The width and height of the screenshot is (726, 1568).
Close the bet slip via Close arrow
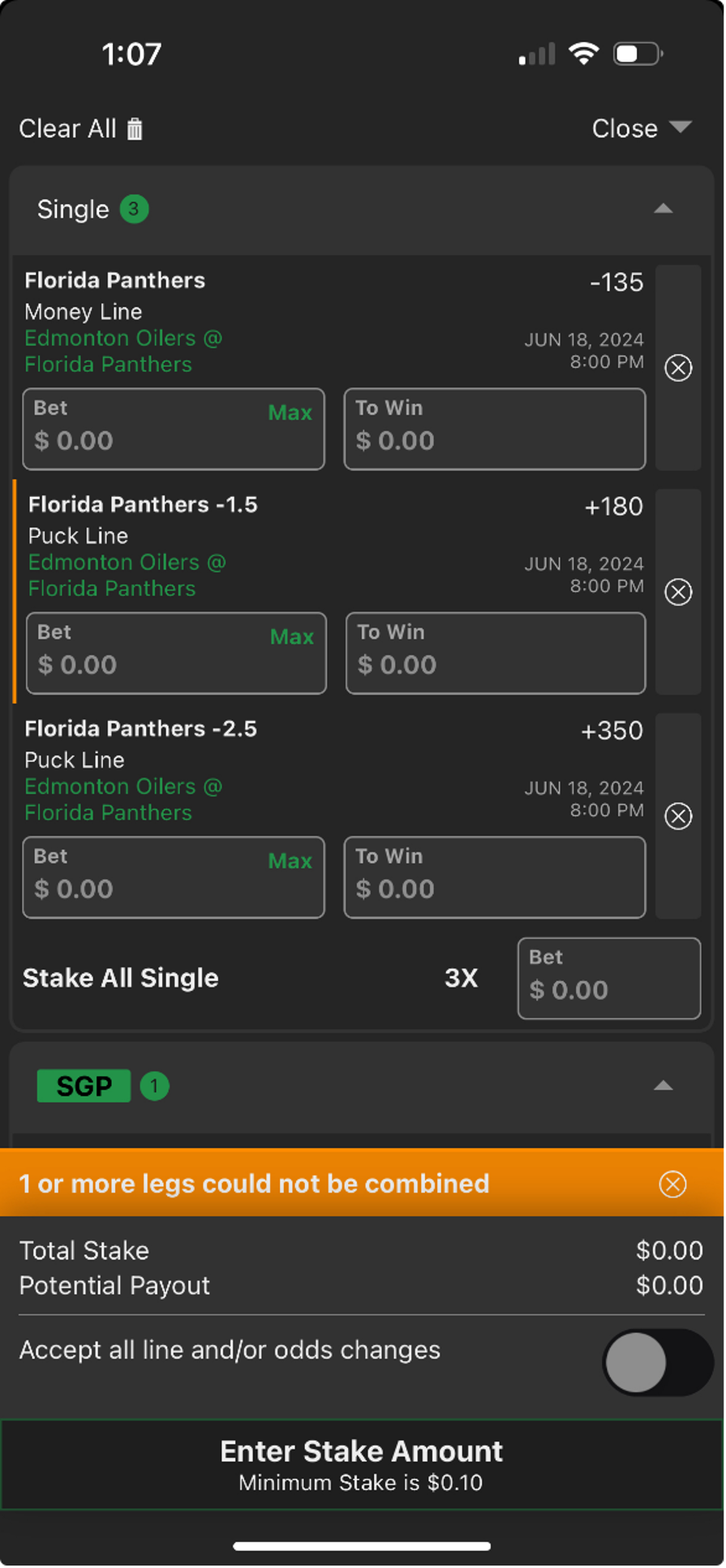680,127
